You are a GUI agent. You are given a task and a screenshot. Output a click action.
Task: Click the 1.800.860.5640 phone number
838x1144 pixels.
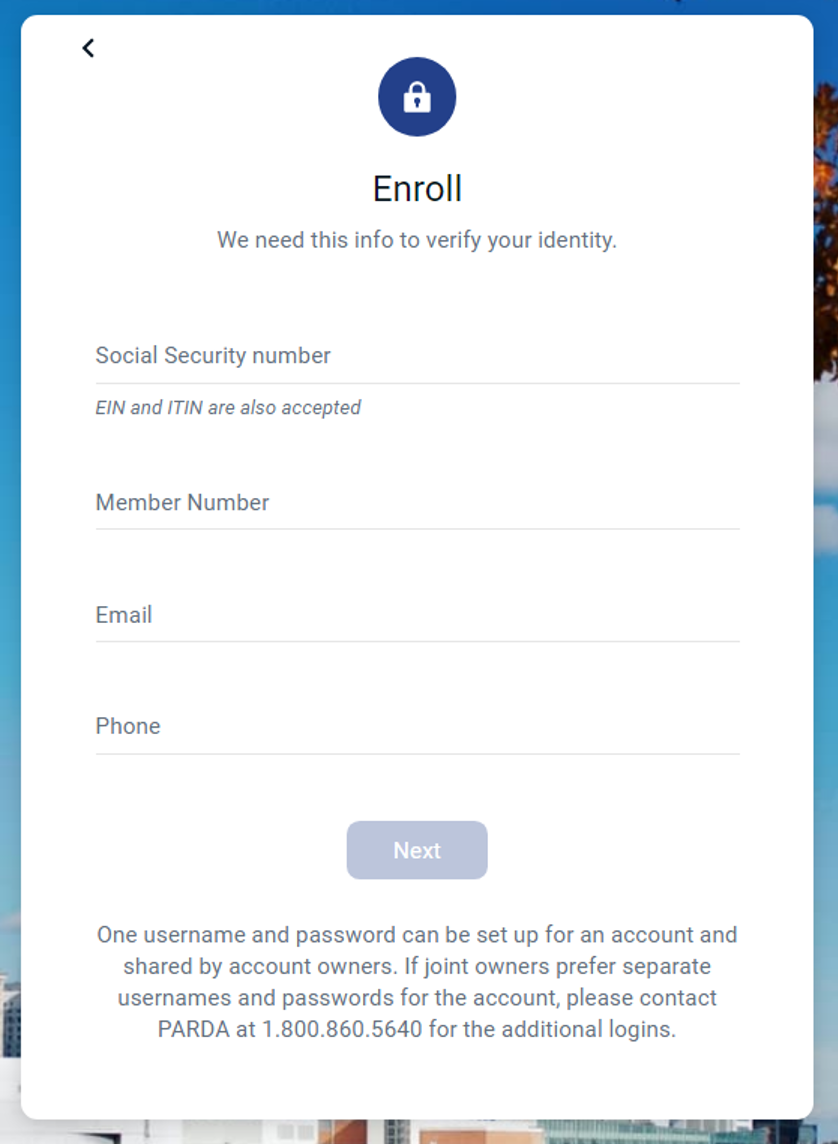[342, 1030]
